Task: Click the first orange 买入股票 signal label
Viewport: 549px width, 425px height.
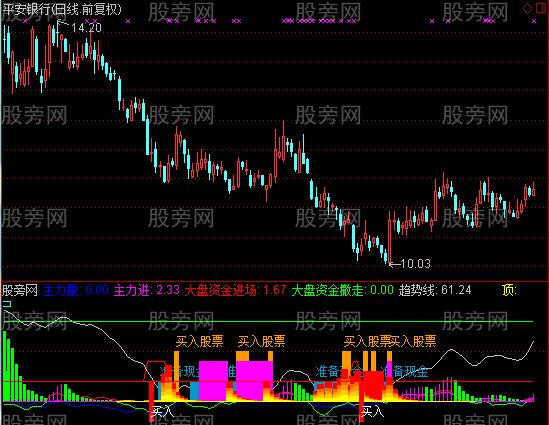Action: point(199,341)
